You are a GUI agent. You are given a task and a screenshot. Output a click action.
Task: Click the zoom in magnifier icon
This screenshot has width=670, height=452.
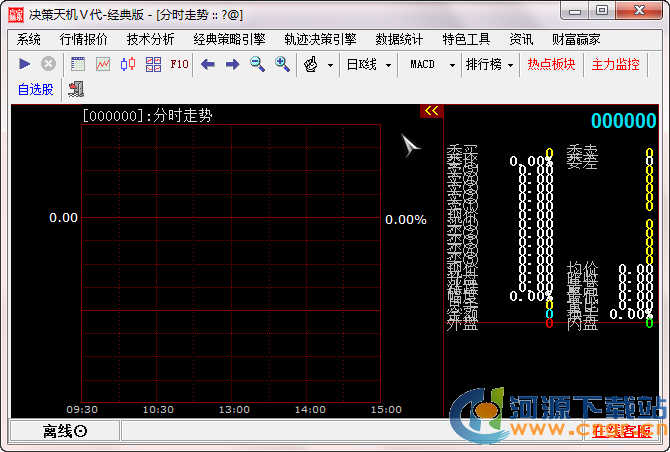(x=282, y=64)
